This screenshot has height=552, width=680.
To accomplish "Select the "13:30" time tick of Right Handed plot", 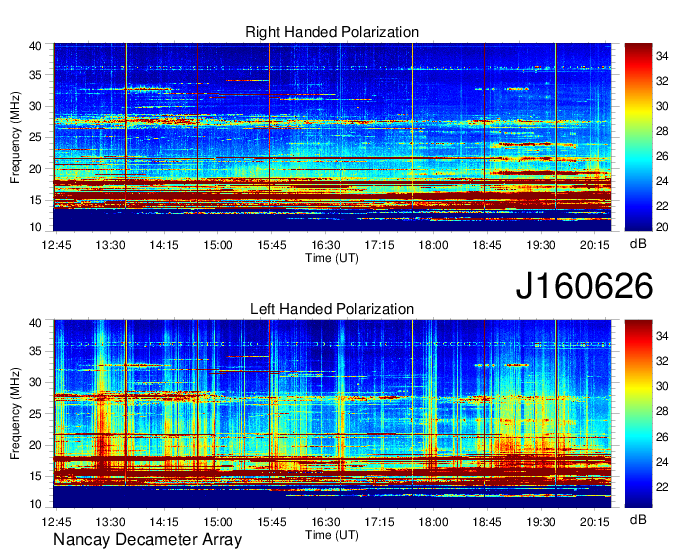I will [x=110, y=245].
